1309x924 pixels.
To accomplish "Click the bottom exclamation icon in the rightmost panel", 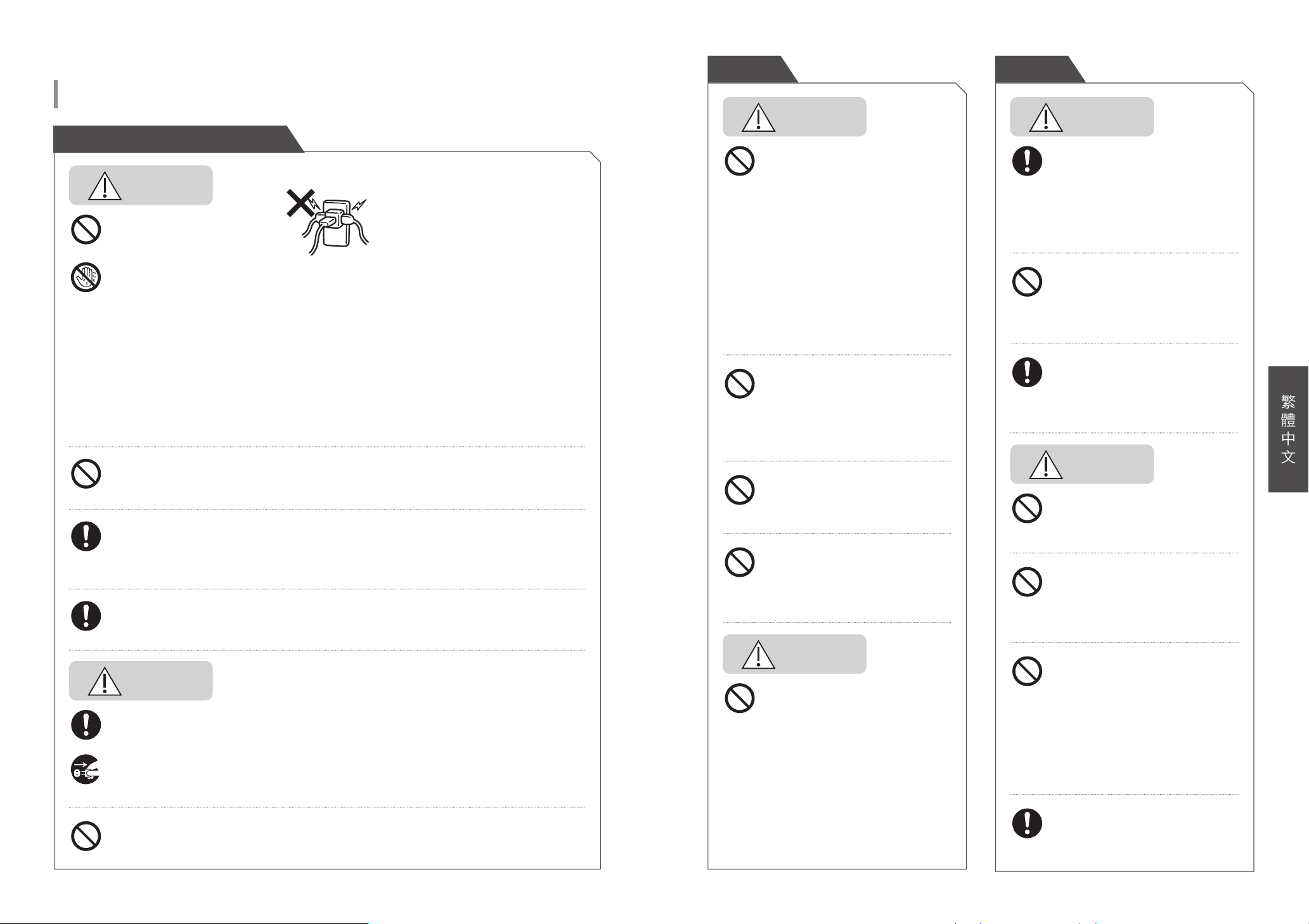I will click(1027, 823).
